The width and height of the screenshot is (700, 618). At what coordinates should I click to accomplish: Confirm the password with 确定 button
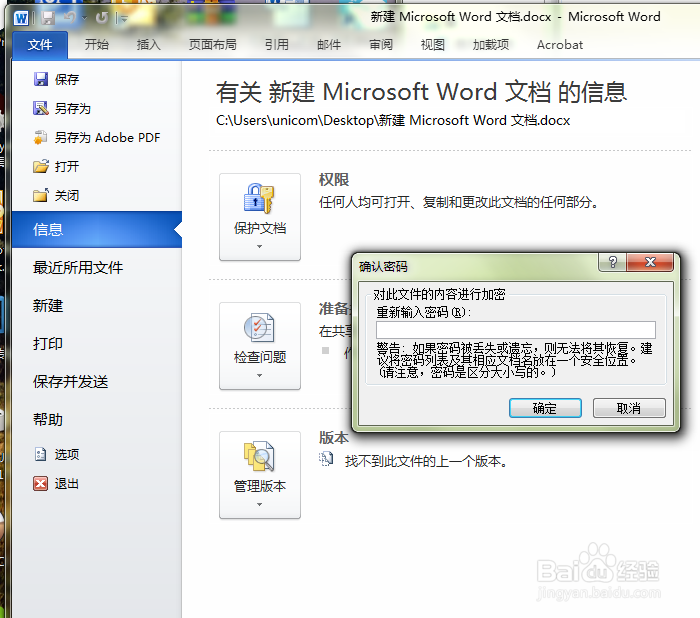coord(545,408)
